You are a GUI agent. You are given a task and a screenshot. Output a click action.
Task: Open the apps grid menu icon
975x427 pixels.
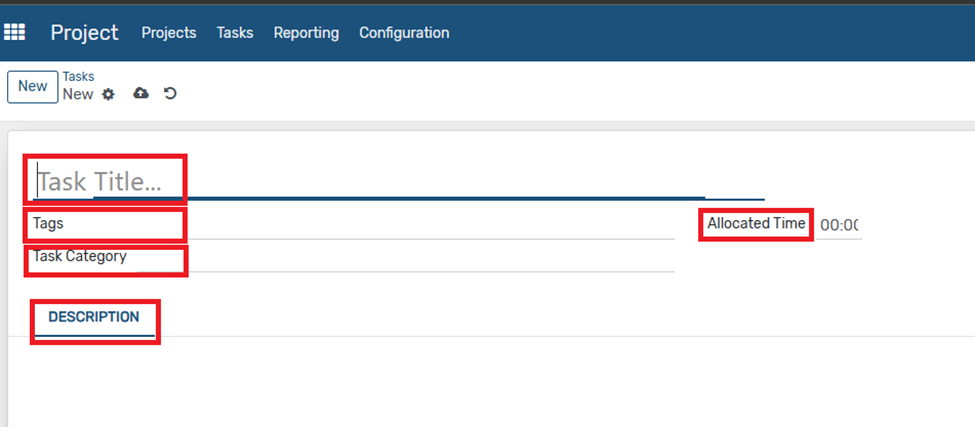(14, 32)
